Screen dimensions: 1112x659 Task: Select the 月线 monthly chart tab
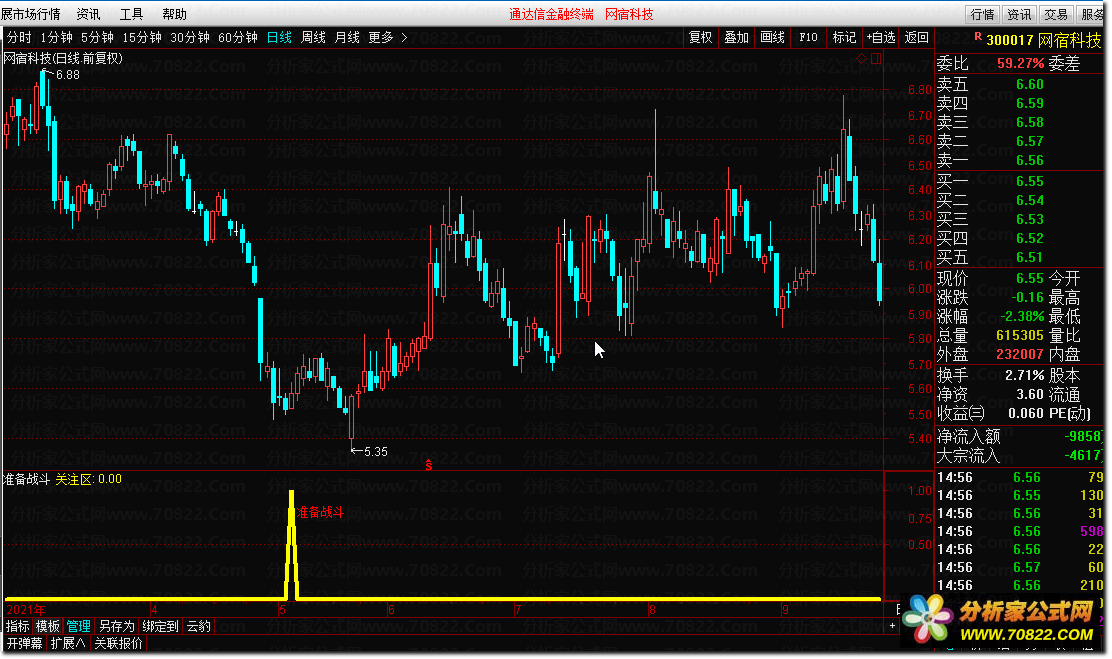coord(348,38)
